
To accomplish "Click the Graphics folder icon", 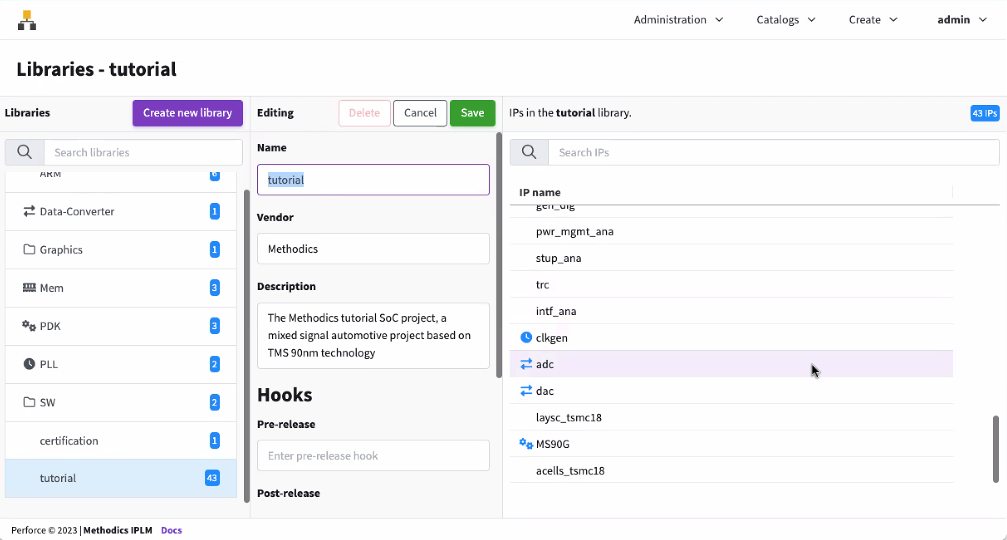I will point(29,250).
